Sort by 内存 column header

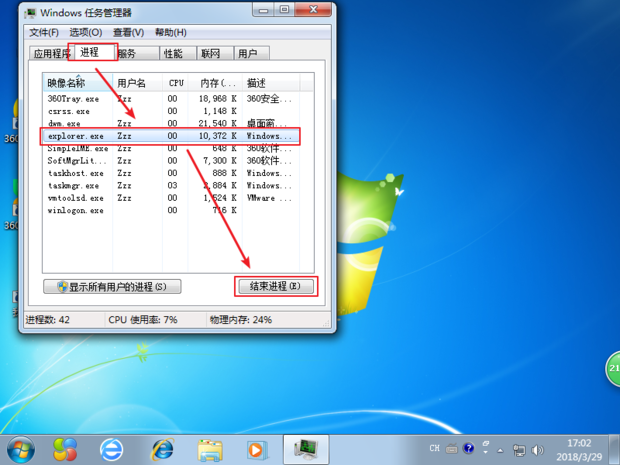pos(215,83)
